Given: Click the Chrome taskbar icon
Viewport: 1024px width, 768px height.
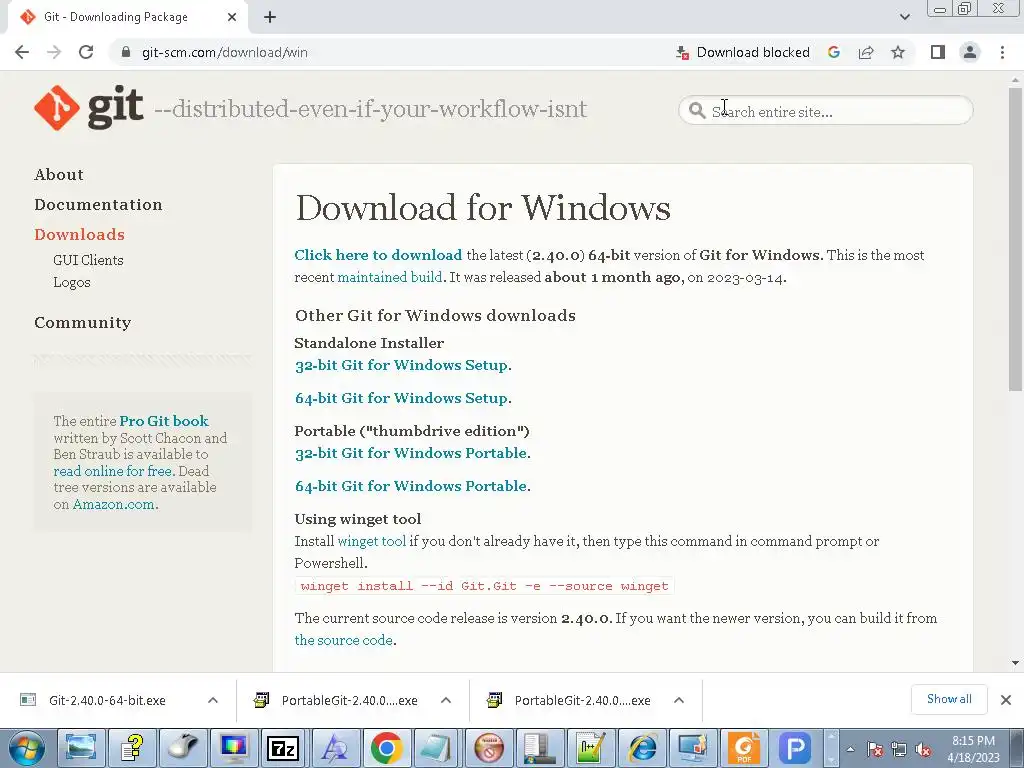Looking at the screenshot, I should pos(386,748).
